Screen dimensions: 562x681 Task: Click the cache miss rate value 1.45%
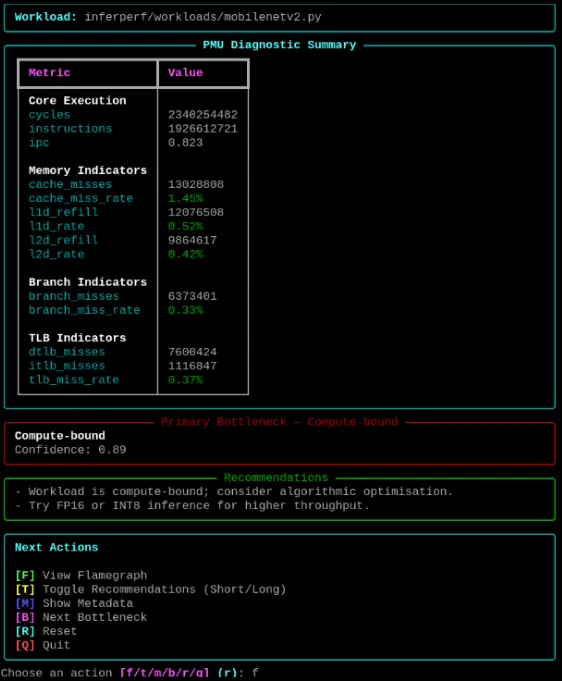tap(185, 198)
